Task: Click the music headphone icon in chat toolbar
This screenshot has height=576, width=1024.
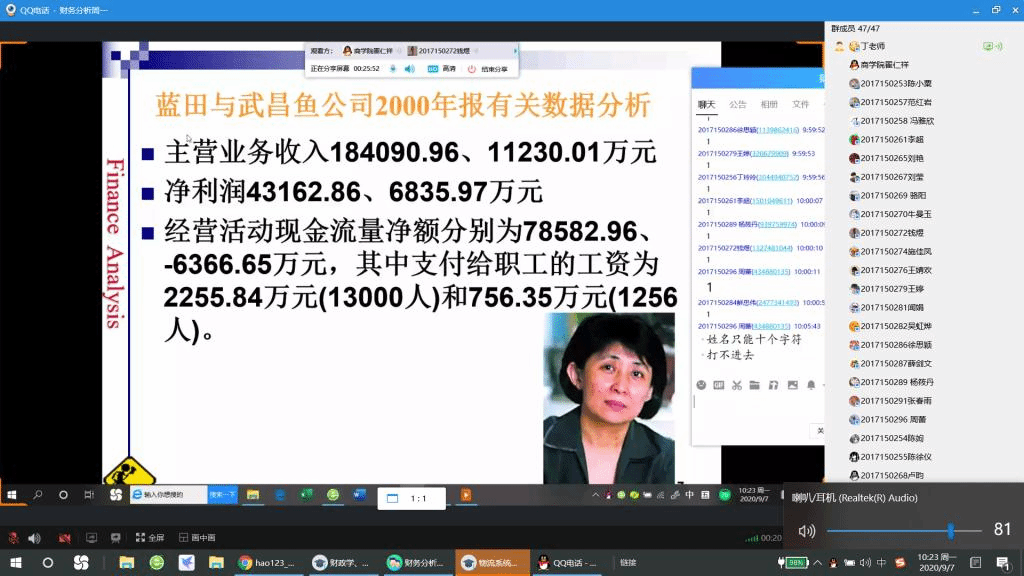Action: [x=773, y=385]
